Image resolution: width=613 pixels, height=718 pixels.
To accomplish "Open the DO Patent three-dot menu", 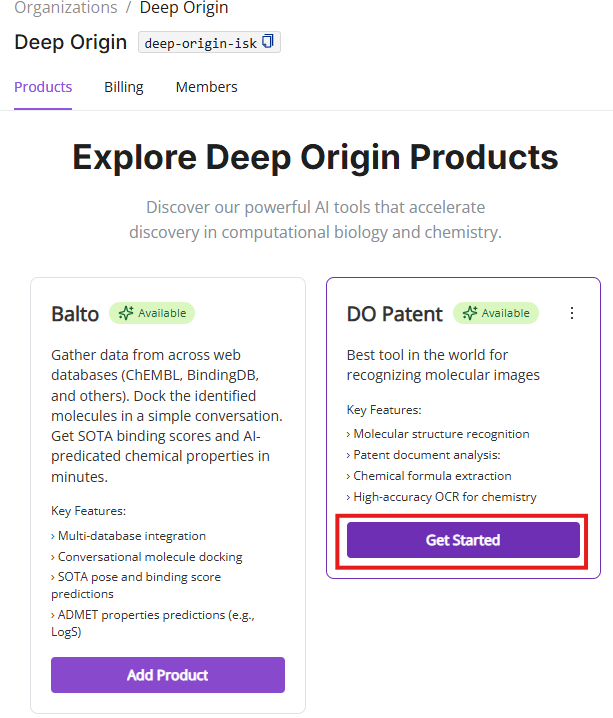I will click(x=572, y=313).
